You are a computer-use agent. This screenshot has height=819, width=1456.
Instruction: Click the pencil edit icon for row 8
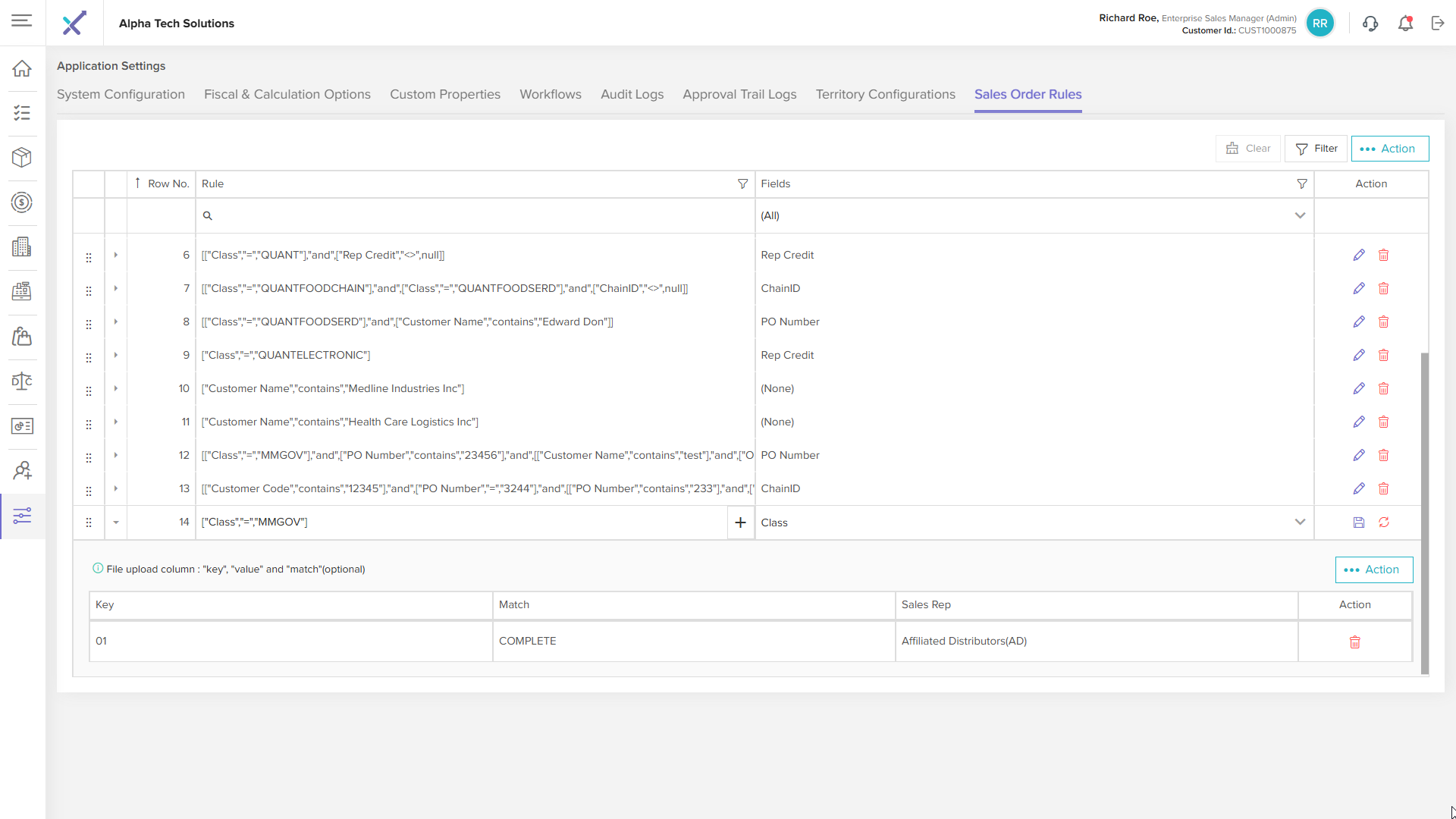pos(1358,322)
